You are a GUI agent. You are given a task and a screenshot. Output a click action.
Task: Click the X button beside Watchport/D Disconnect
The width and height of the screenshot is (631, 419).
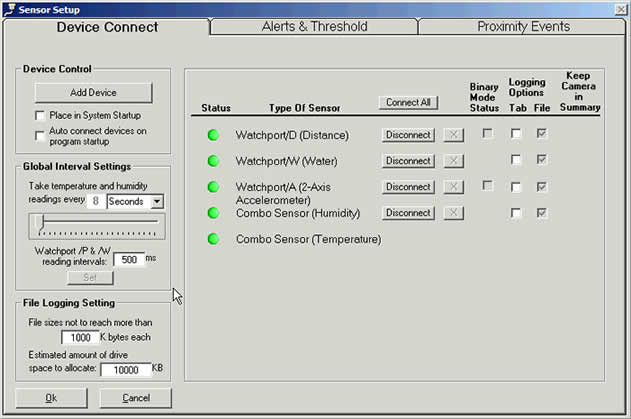453,135
